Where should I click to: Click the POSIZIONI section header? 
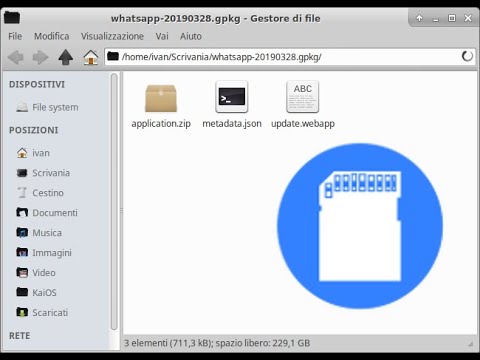point(34,130)
